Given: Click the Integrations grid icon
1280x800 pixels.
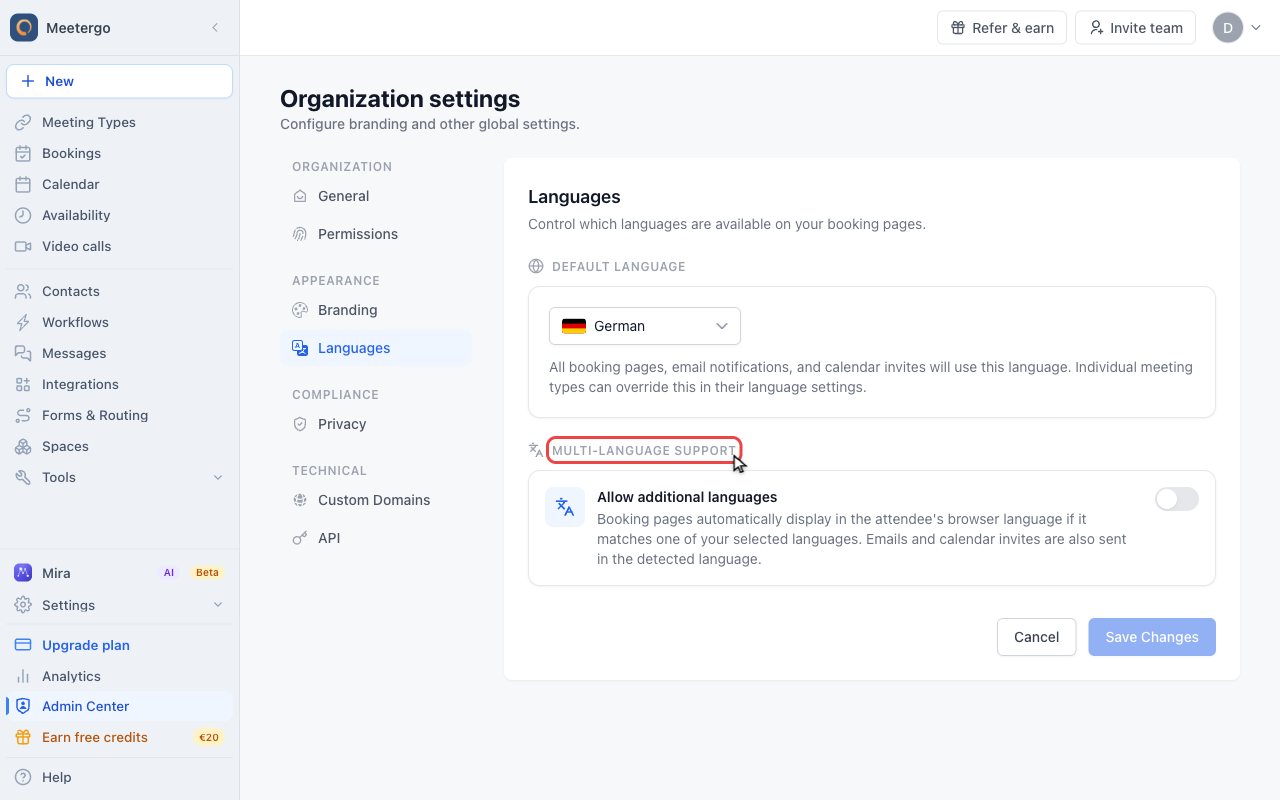Looking at the screenshot, I should pyautogui.click(x=23, y=384).
